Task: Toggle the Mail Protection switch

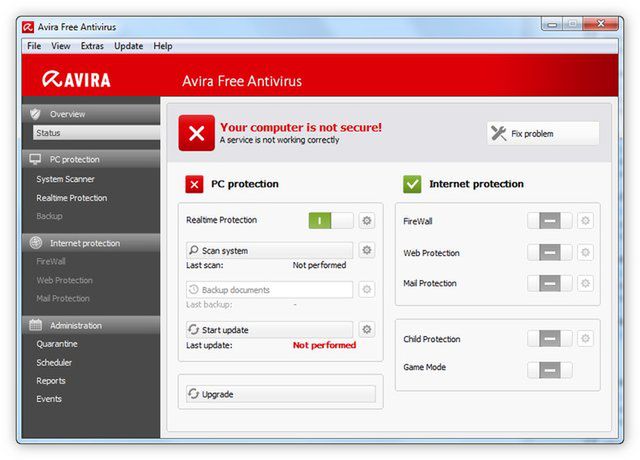Action: (550, 283)
